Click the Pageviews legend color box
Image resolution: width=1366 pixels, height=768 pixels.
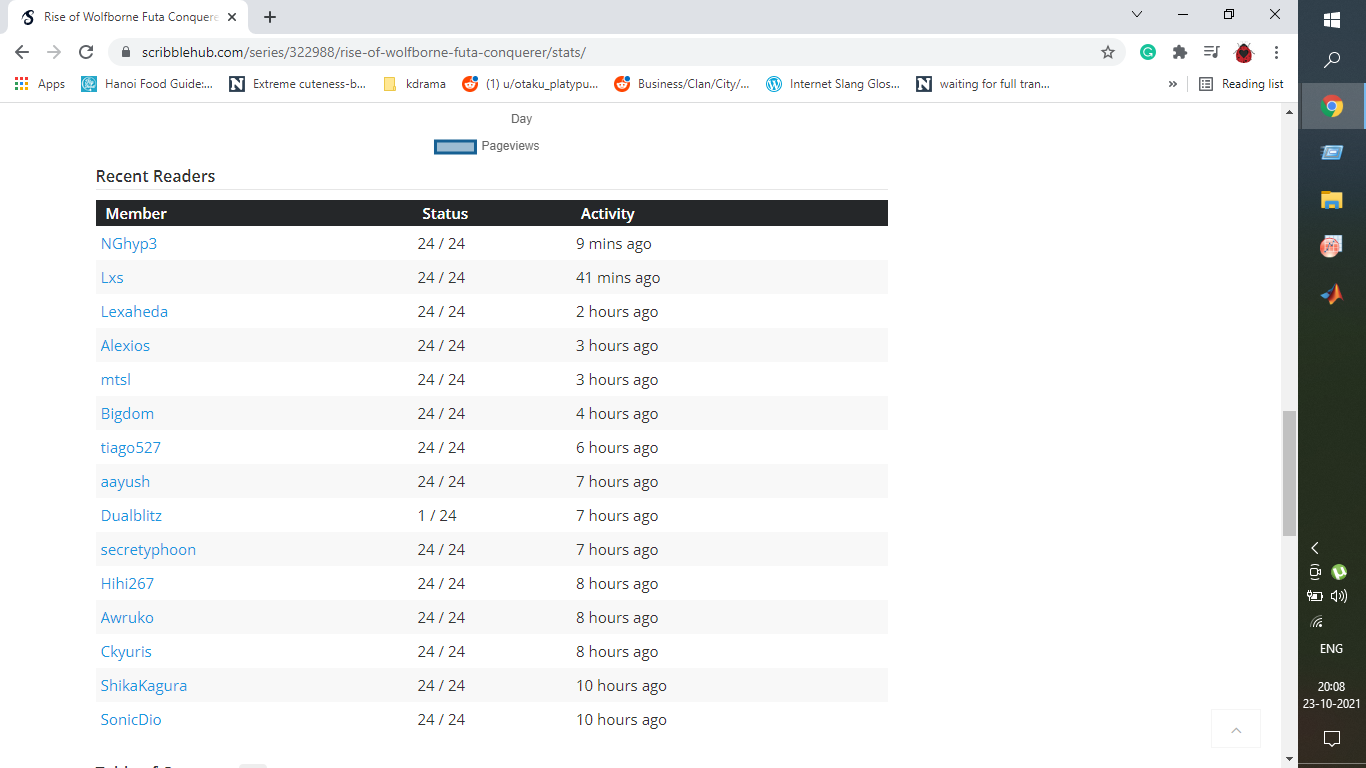(455, 147)
